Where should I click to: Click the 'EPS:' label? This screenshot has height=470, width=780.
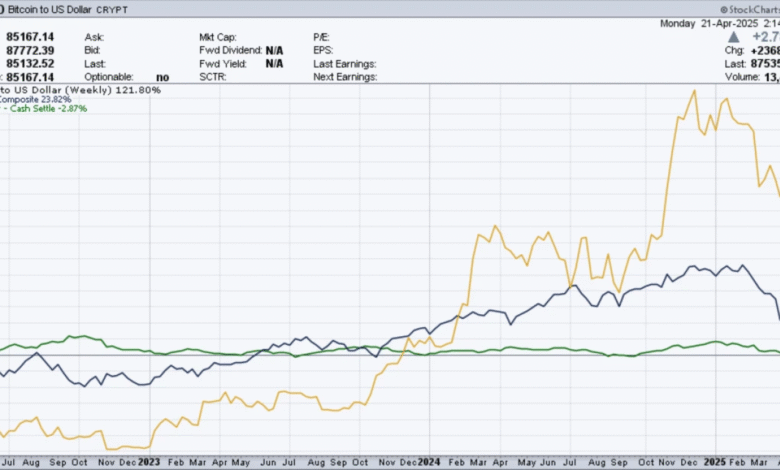(323, 50)
